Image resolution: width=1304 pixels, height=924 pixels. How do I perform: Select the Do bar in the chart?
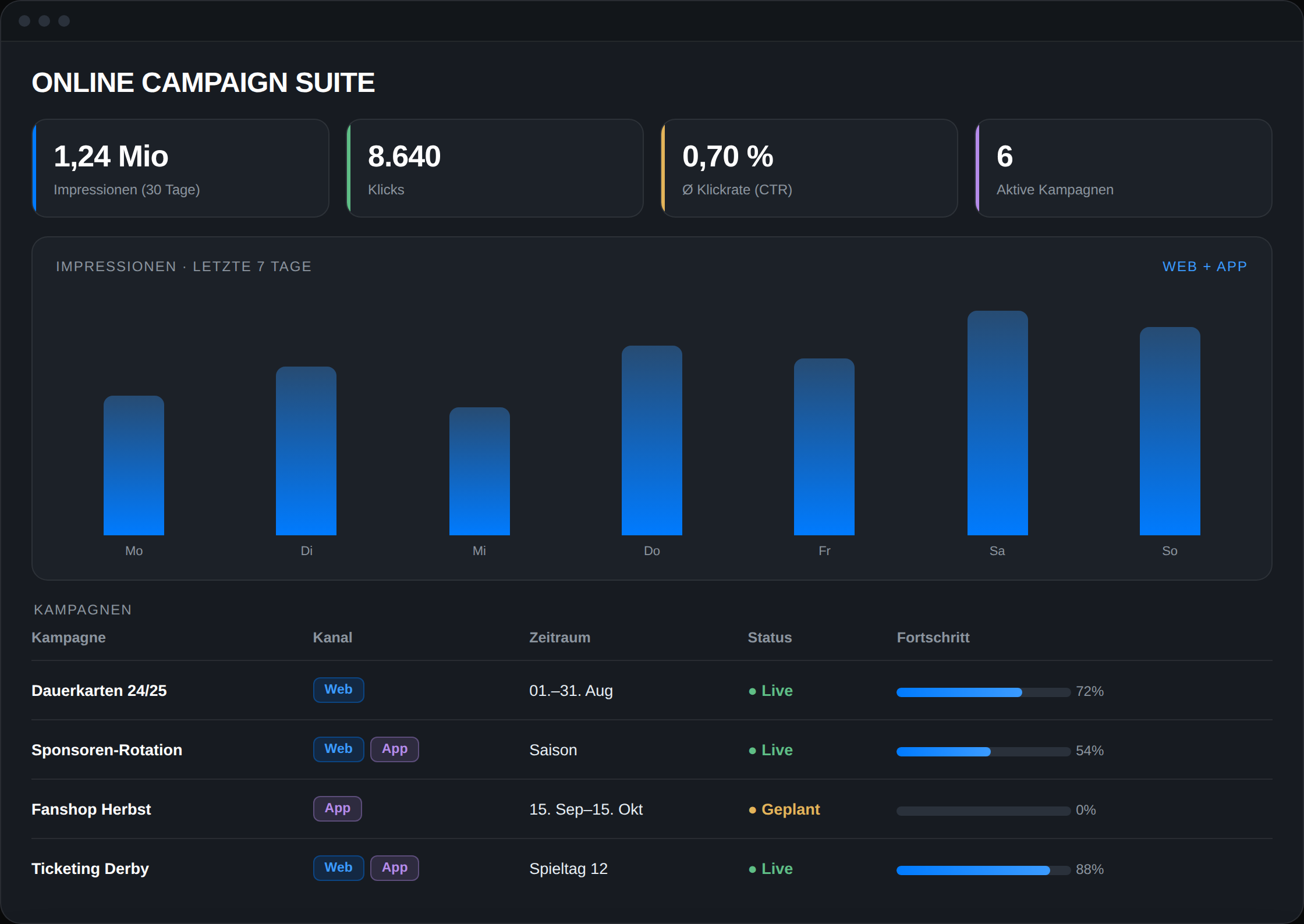tap(652, 440)
